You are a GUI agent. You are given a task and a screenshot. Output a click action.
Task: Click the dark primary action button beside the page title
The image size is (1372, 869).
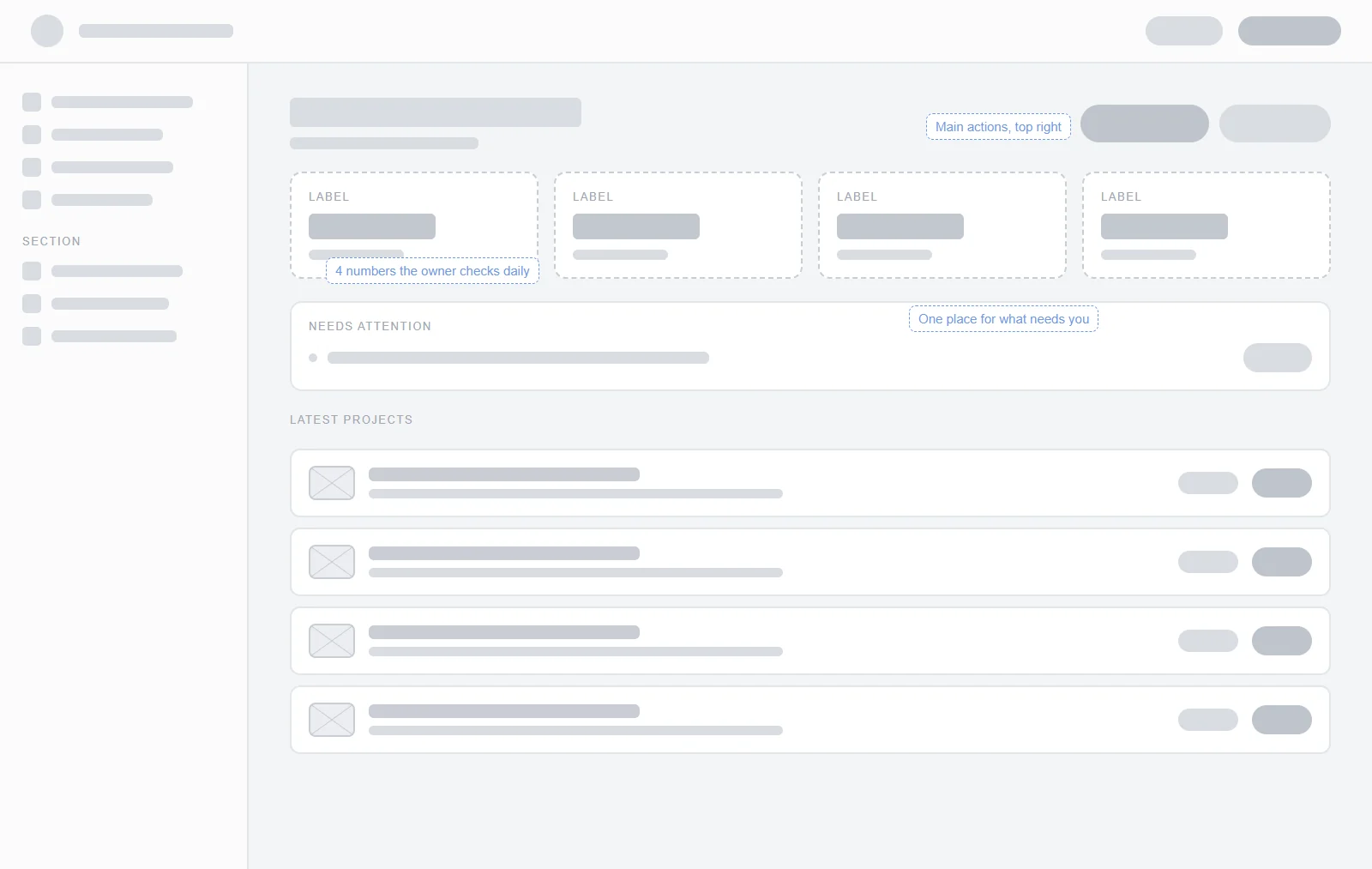pos(1145,124)
